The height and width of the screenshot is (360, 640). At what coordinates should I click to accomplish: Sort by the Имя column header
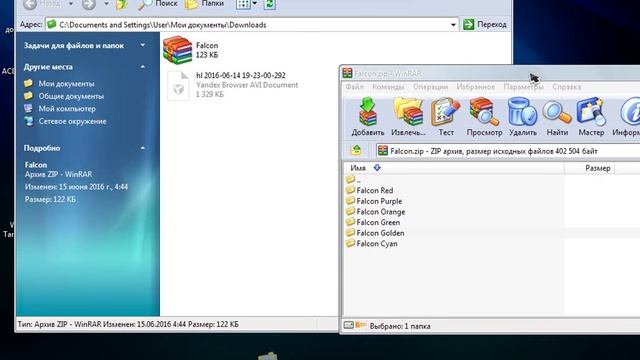[454, 168]
